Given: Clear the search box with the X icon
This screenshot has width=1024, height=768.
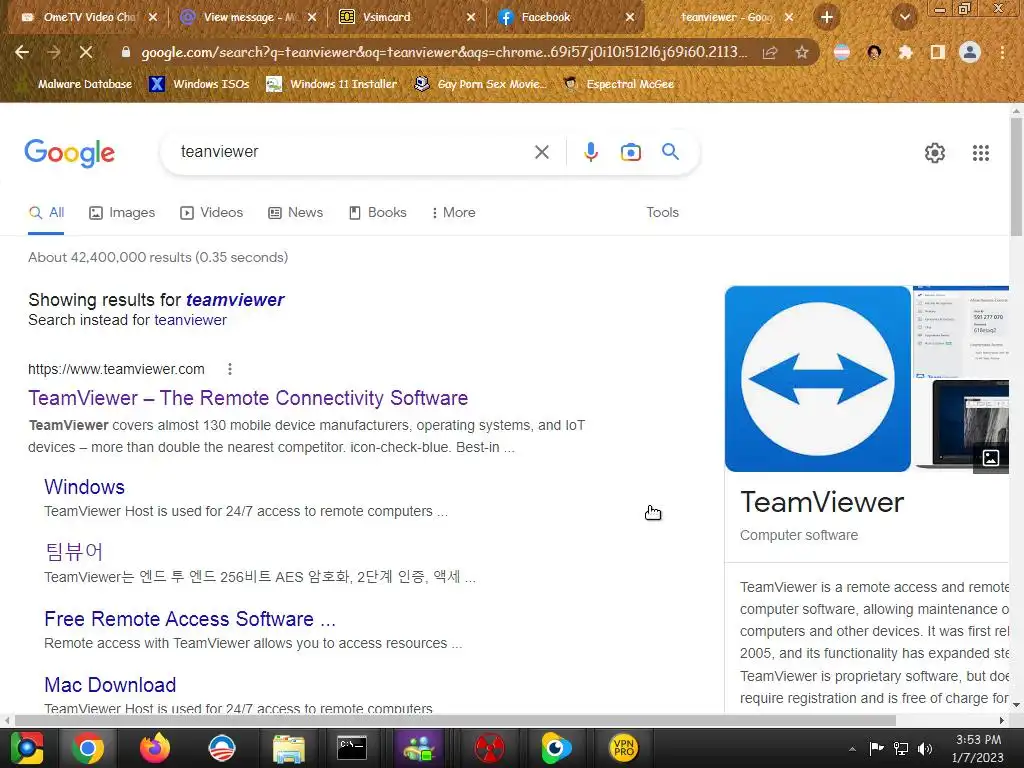Looking at the screenshot, I should point(541,152).
